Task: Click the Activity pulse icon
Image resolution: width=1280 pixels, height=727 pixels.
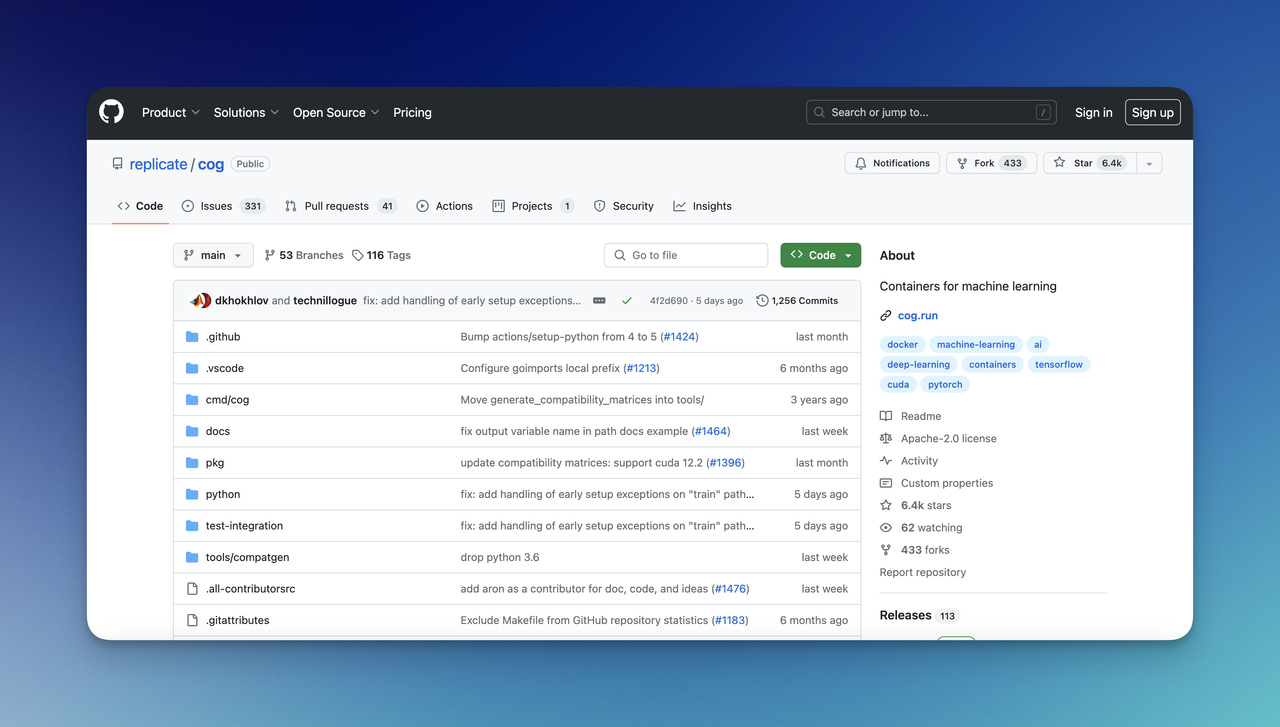Action: pos(885,460)
